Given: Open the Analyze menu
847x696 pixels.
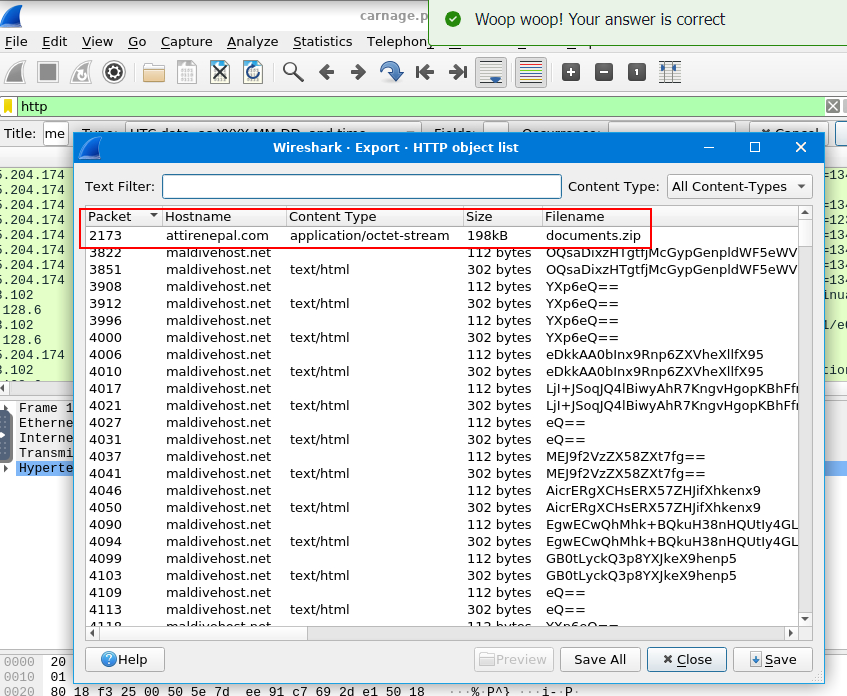Looking at the screenshot, I should (252, 41).
